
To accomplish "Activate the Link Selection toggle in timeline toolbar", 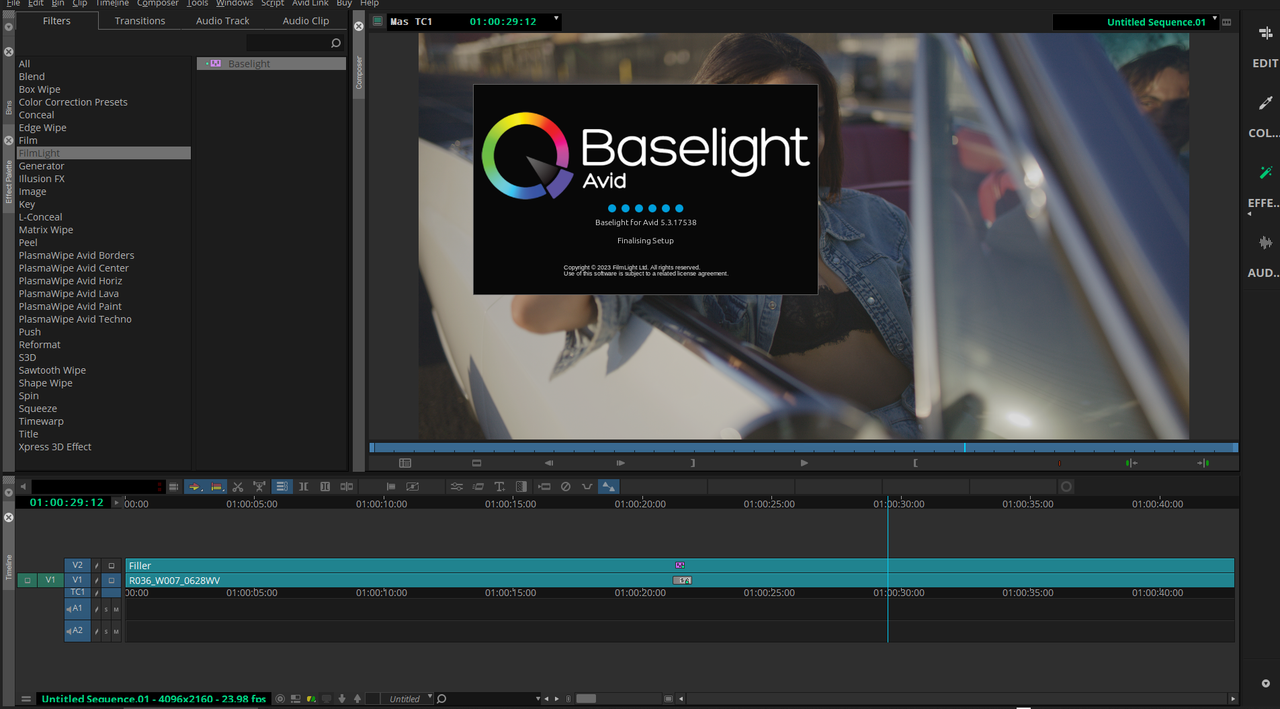I will coord(282,487).
